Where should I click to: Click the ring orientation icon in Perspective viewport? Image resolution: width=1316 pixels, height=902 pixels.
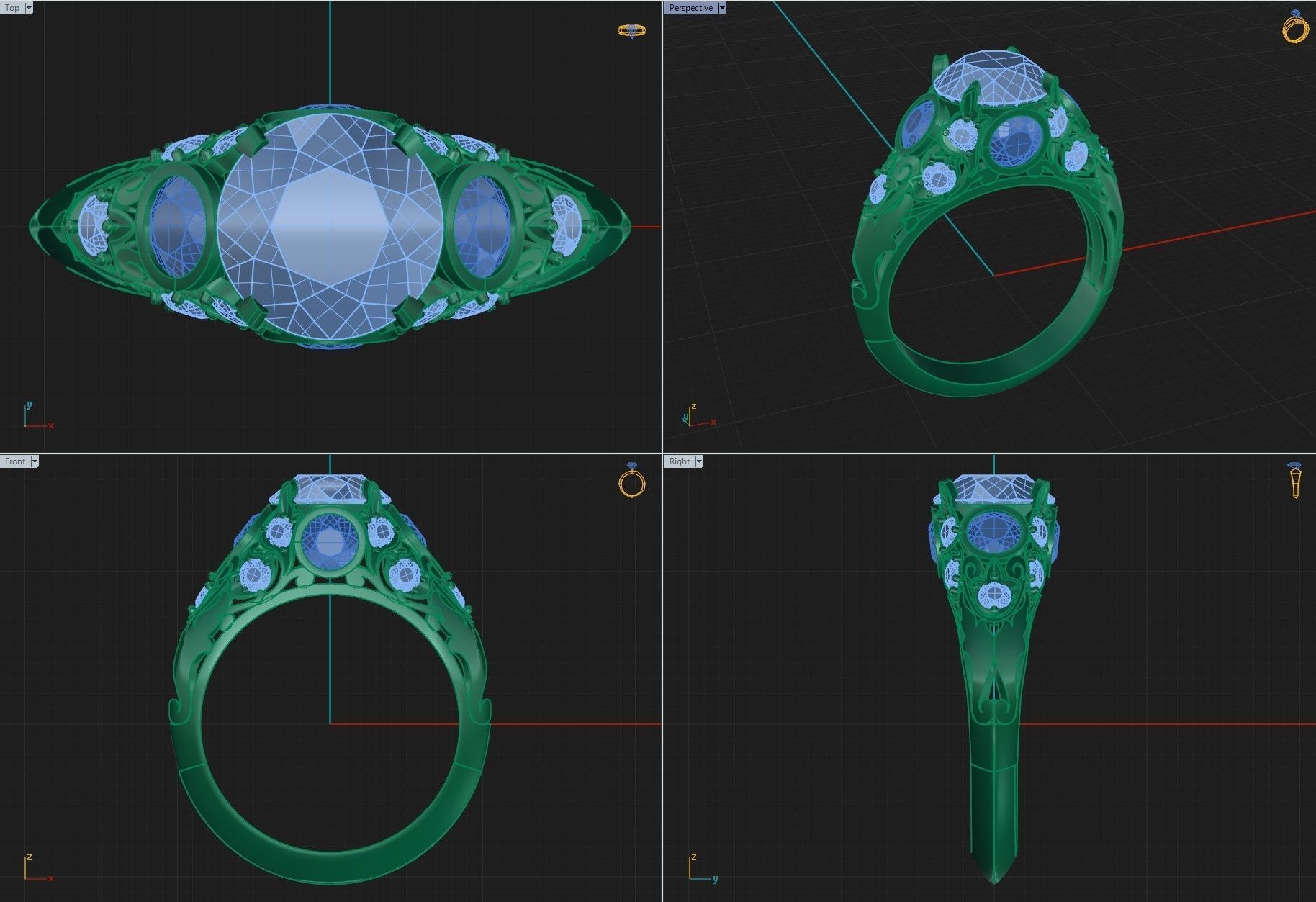click(1296, 27)
